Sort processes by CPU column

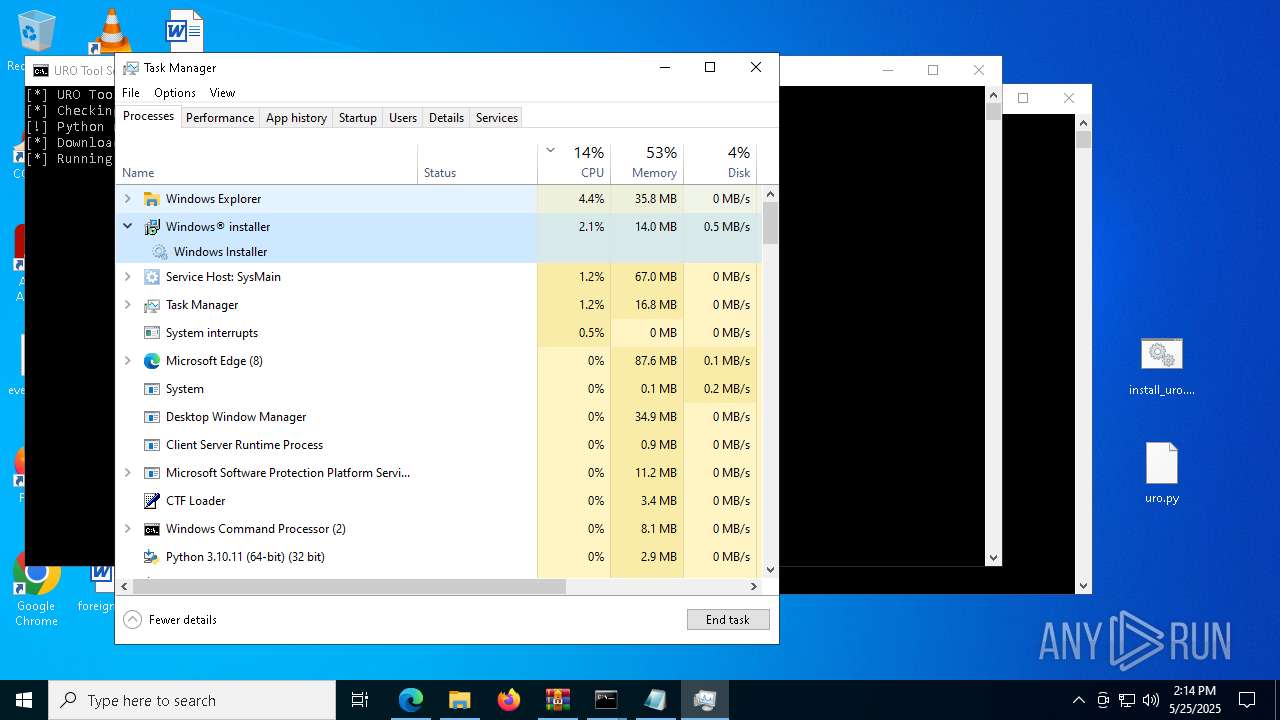coord(574,163)
